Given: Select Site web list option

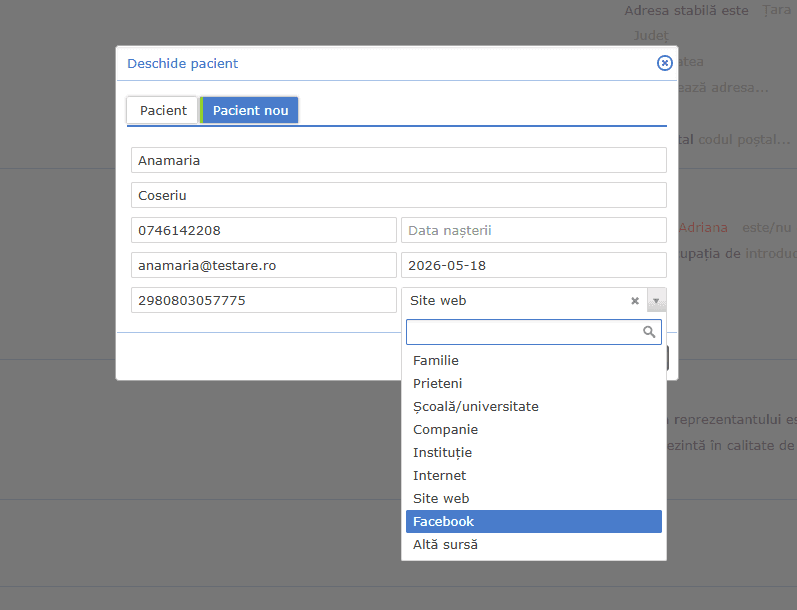Looking at the screenshot, I should coord(534,499).
